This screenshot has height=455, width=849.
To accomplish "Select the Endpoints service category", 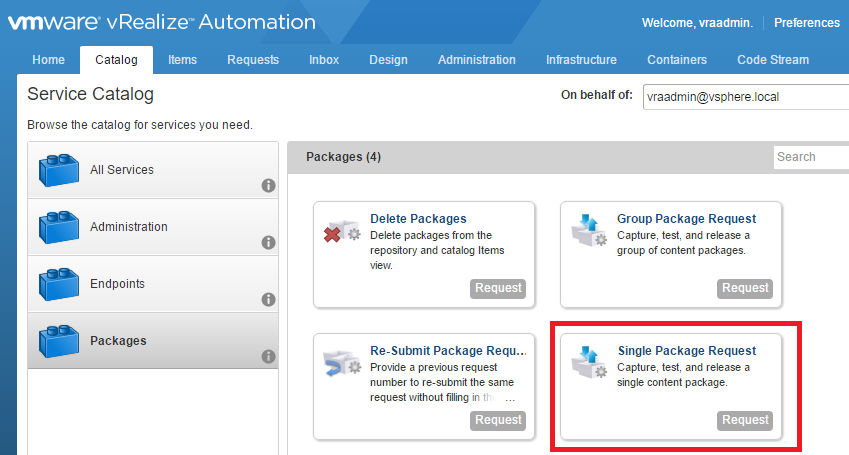I will pos(117,284).
